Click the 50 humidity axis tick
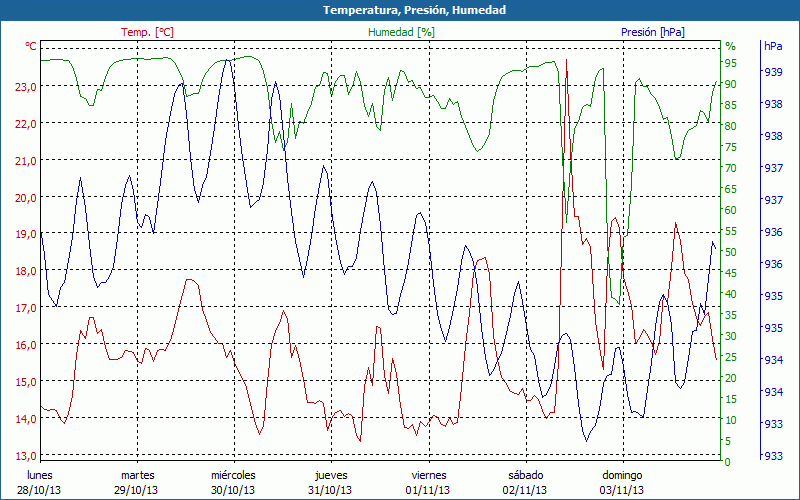The image size is (800, 500). coord(730,252)
